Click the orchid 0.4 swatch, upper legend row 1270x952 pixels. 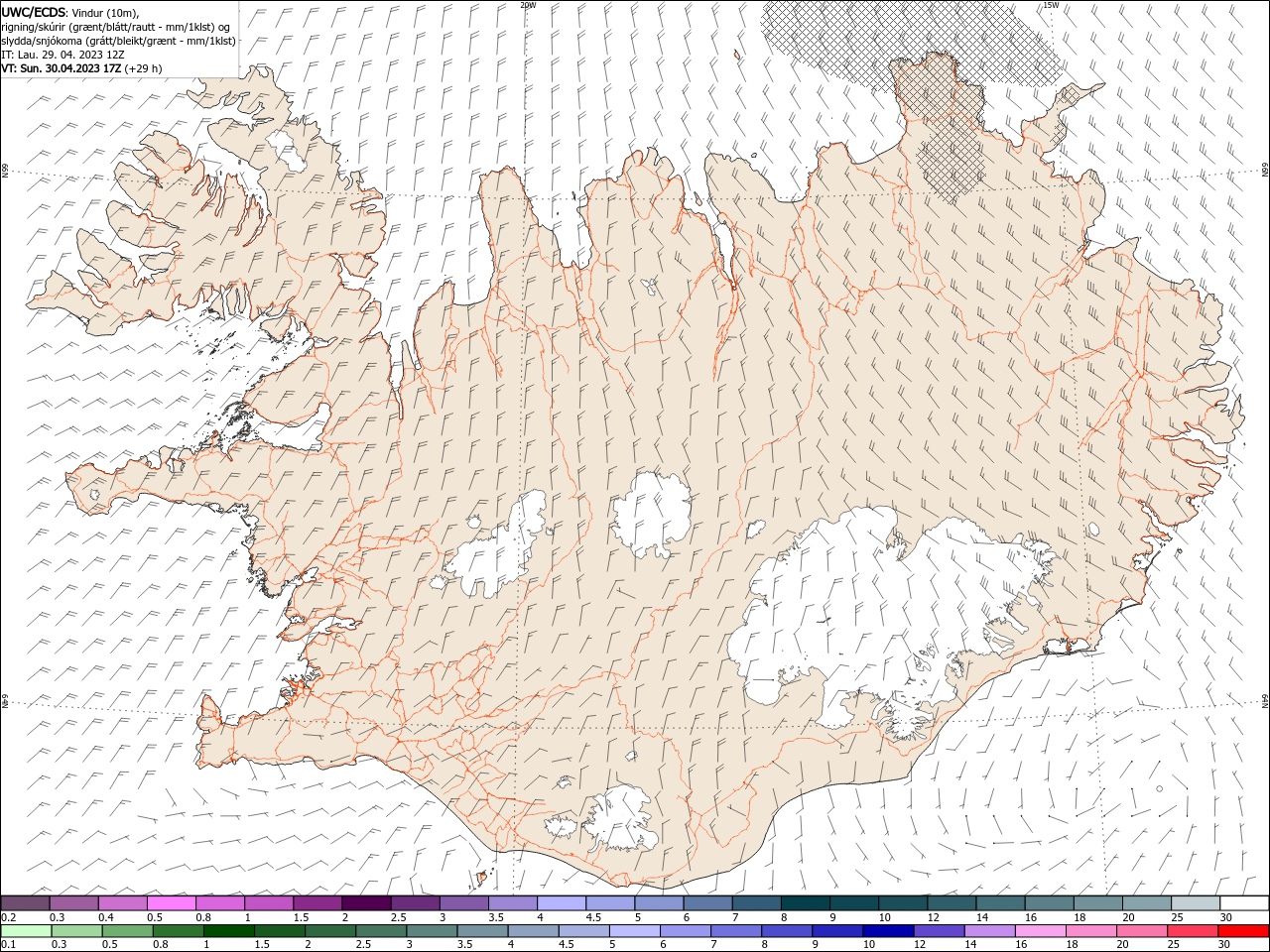coord(123,903)
